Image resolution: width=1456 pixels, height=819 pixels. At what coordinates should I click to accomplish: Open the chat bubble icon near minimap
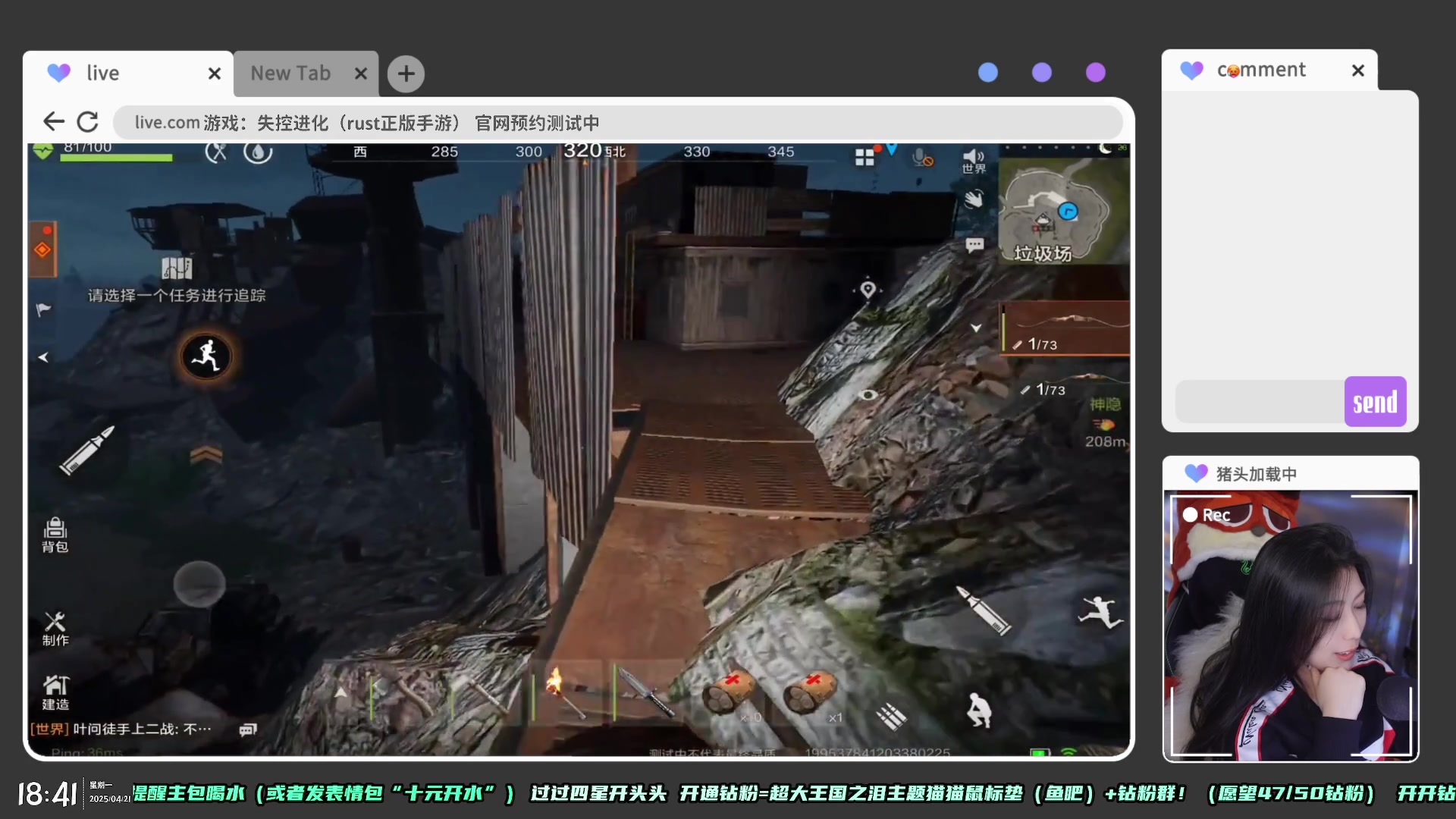coord(974,244)
